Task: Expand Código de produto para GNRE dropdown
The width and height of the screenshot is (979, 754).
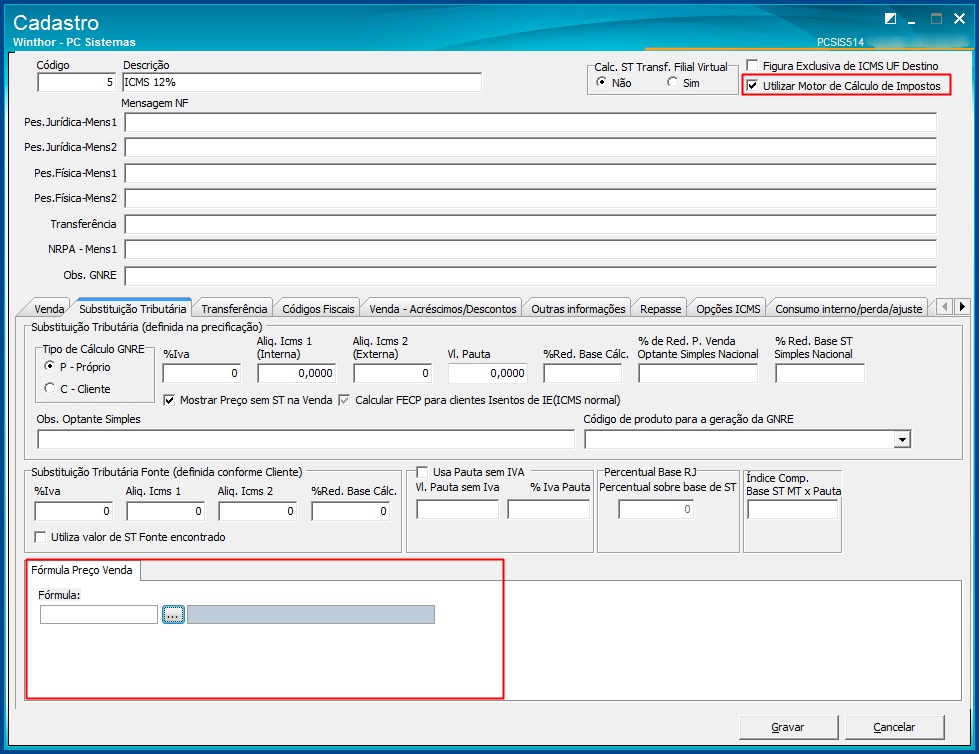Action: [901, 440]
